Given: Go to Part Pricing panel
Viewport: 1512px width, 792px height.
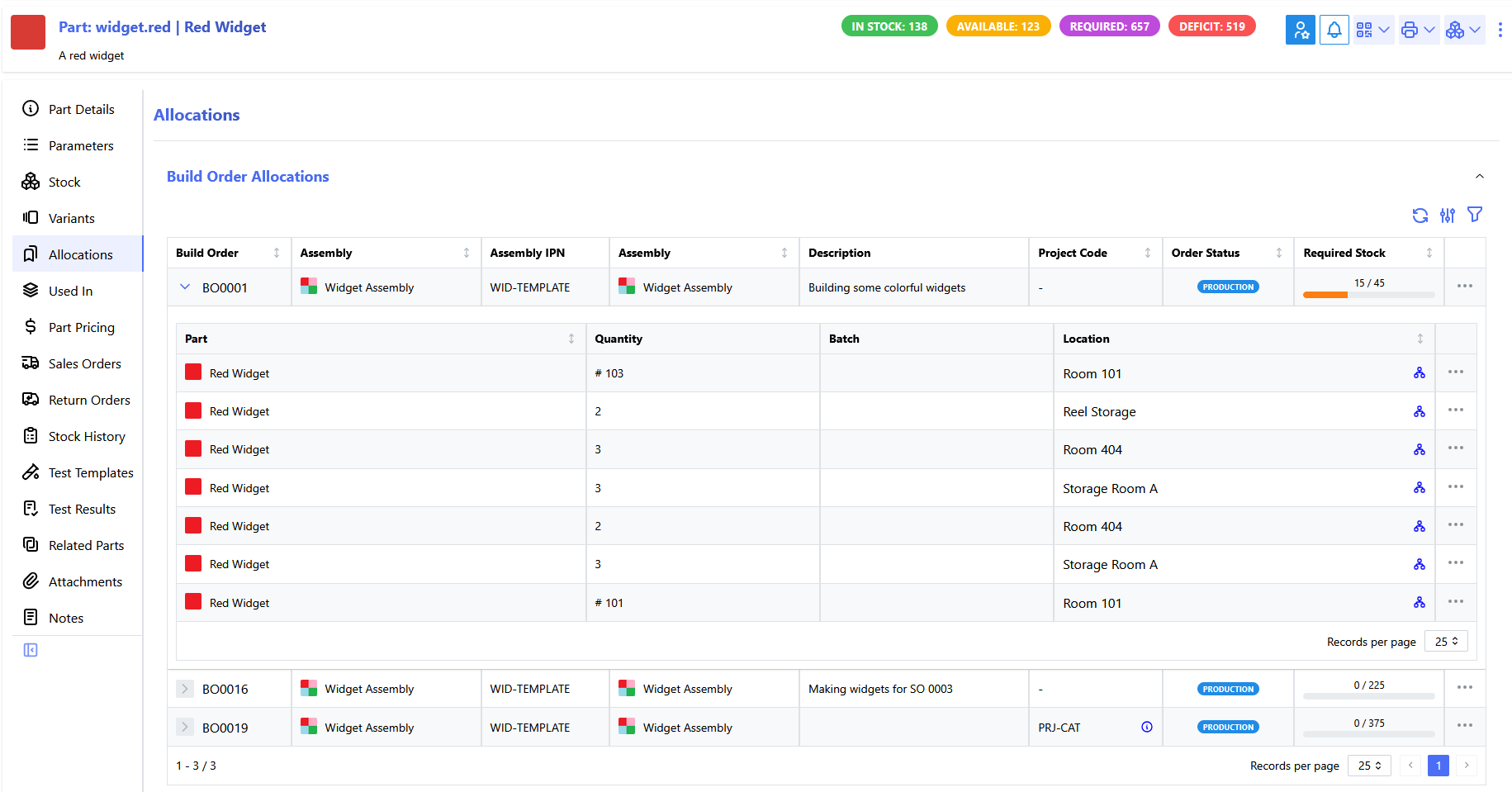Looking at the screenshot, I should pyautogui.click(x=81, y=327).
